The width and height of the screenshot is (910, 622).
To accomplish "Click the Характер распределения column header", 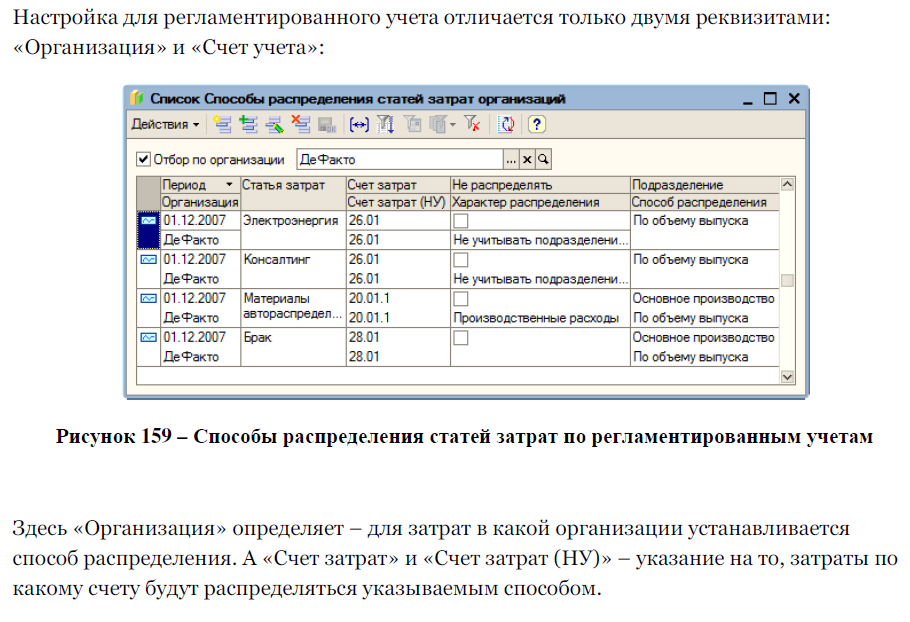I will (540, 202).
